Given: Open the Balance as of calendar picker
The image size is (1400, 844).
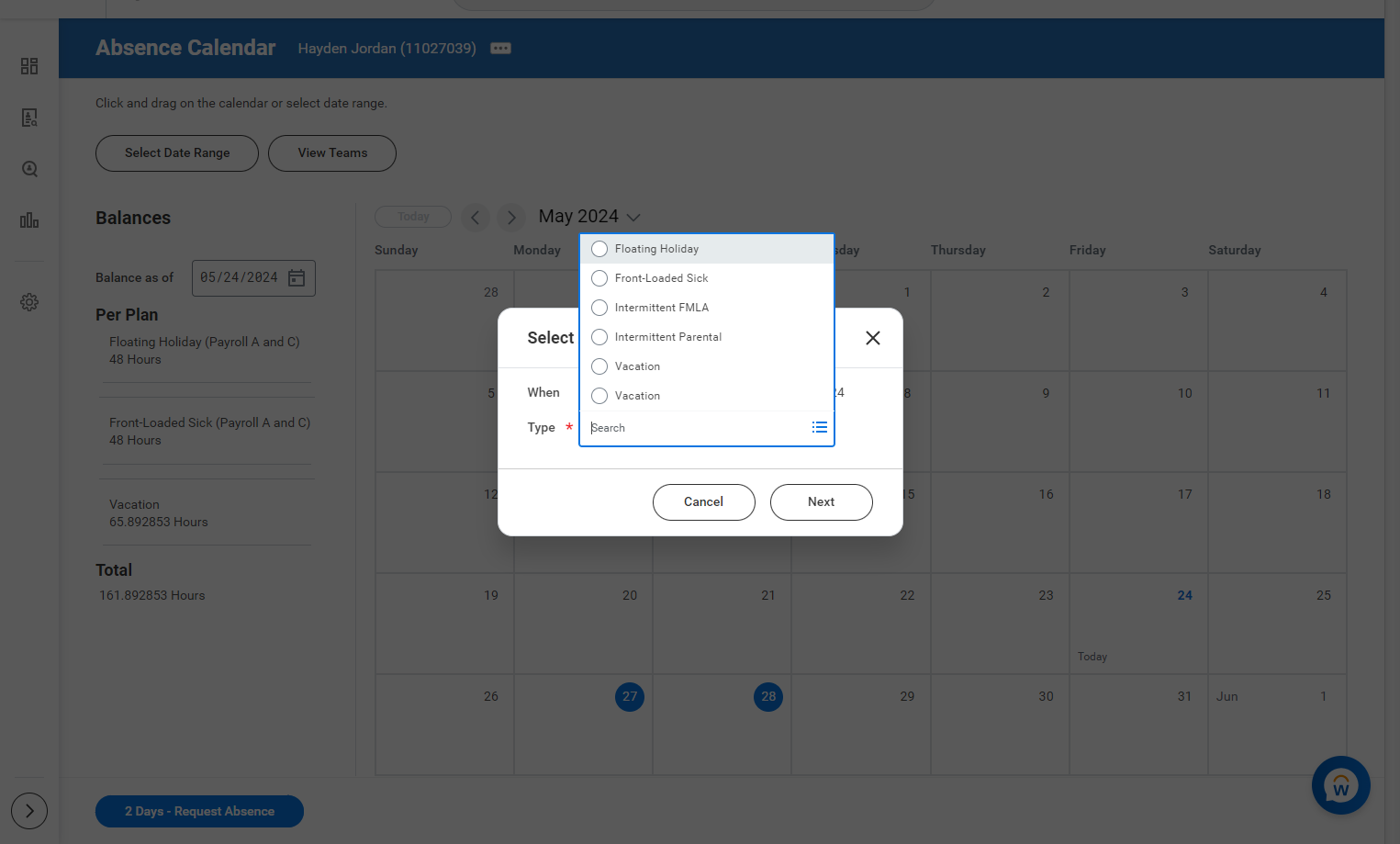Looking at the screenshot, I should click(297, 278).
